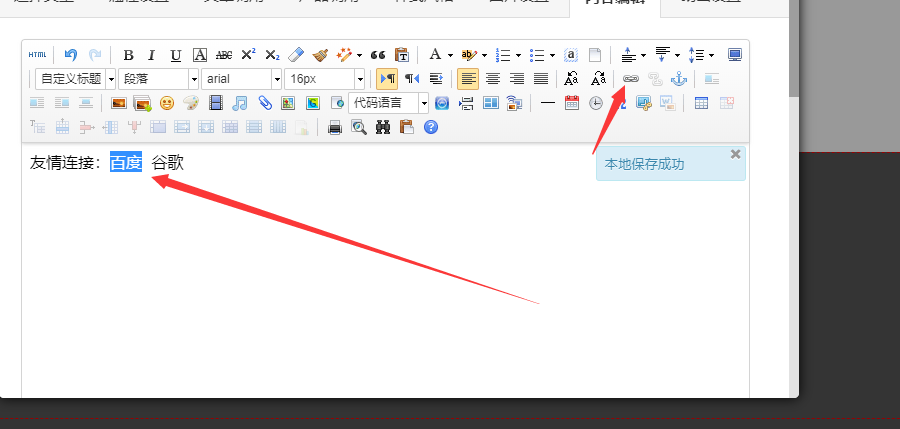
Task: Apply subscript formatting
Action: pyautogui.click(x=272, y=55)
